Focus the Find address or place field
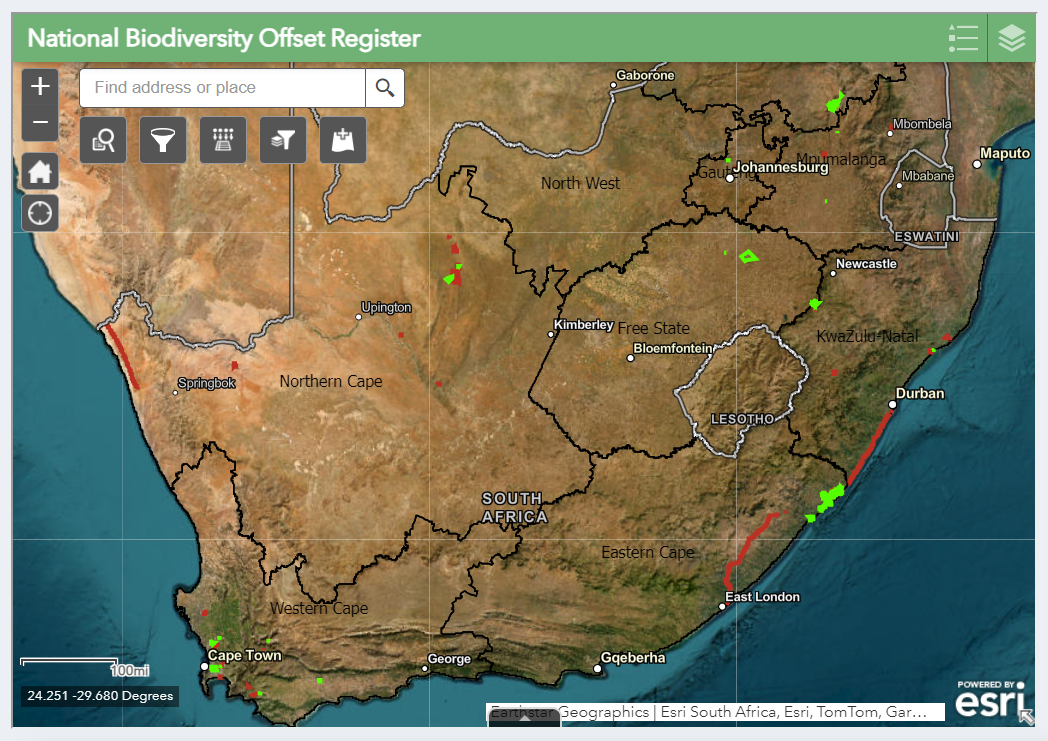This screenshot has height=741, width=1048. (223, 88)
